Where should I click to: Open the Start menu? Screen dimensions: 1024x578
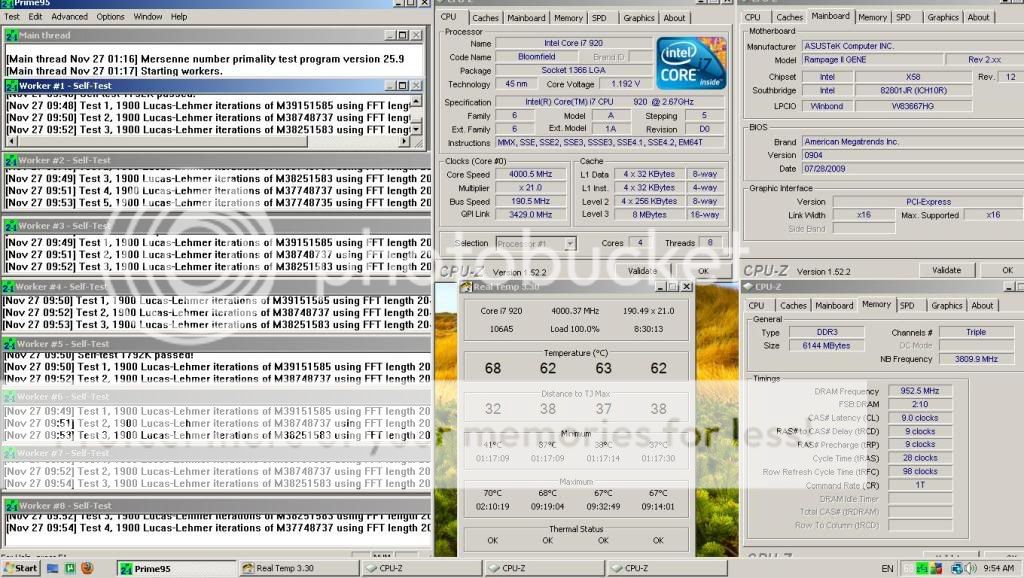tap(21, 568)
